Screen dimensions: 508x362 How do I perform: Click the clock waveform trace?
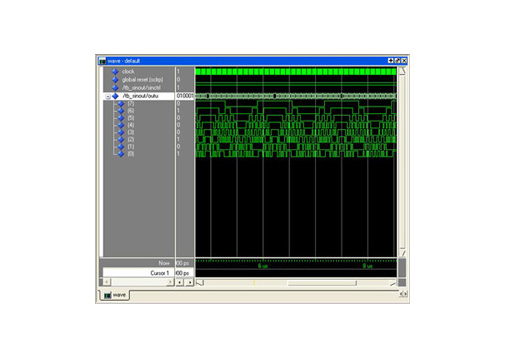click(x=296, y=71)
